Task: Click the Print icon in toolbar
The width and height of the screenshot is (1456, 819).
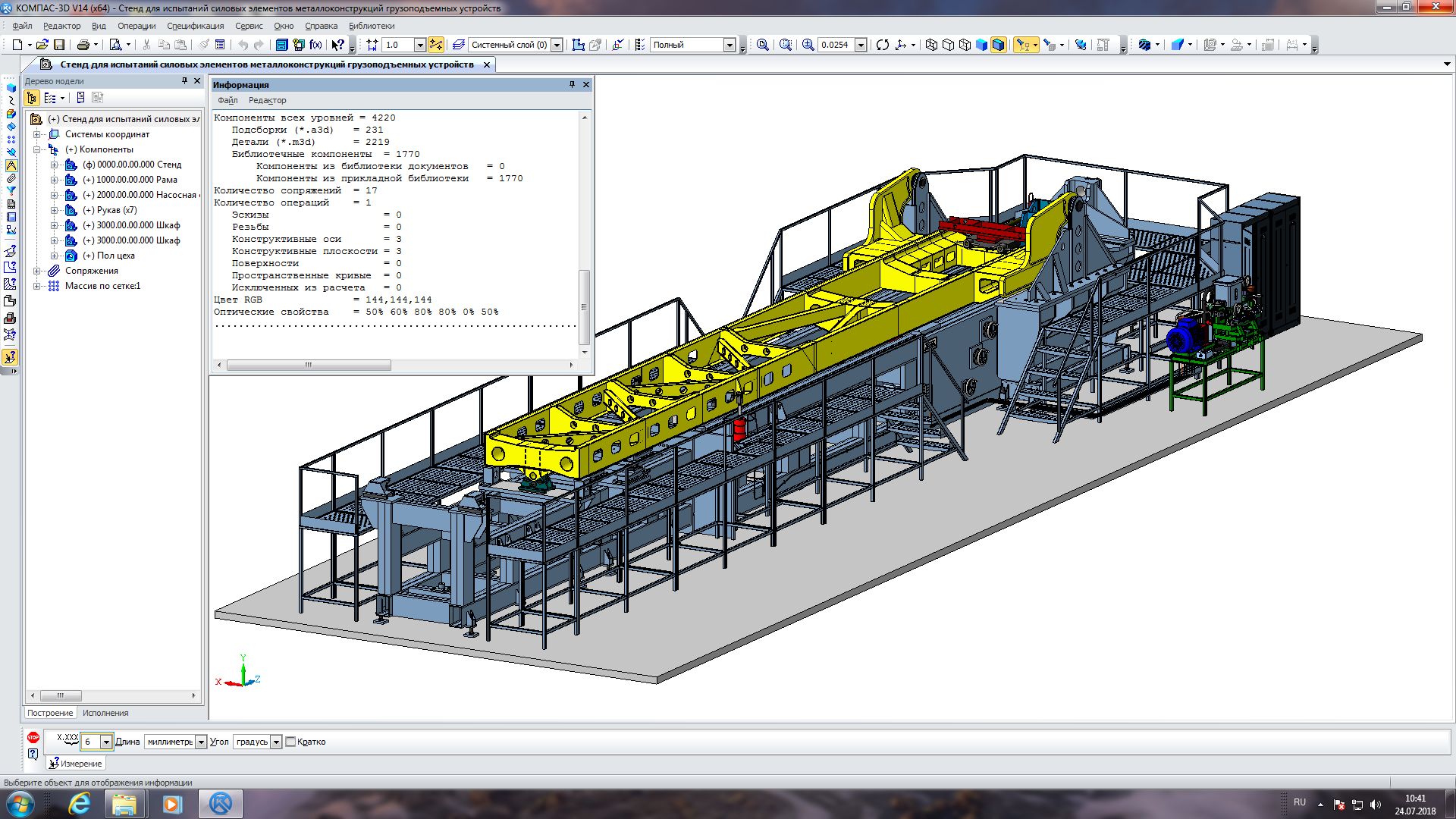Action: (x=83, y=45)
